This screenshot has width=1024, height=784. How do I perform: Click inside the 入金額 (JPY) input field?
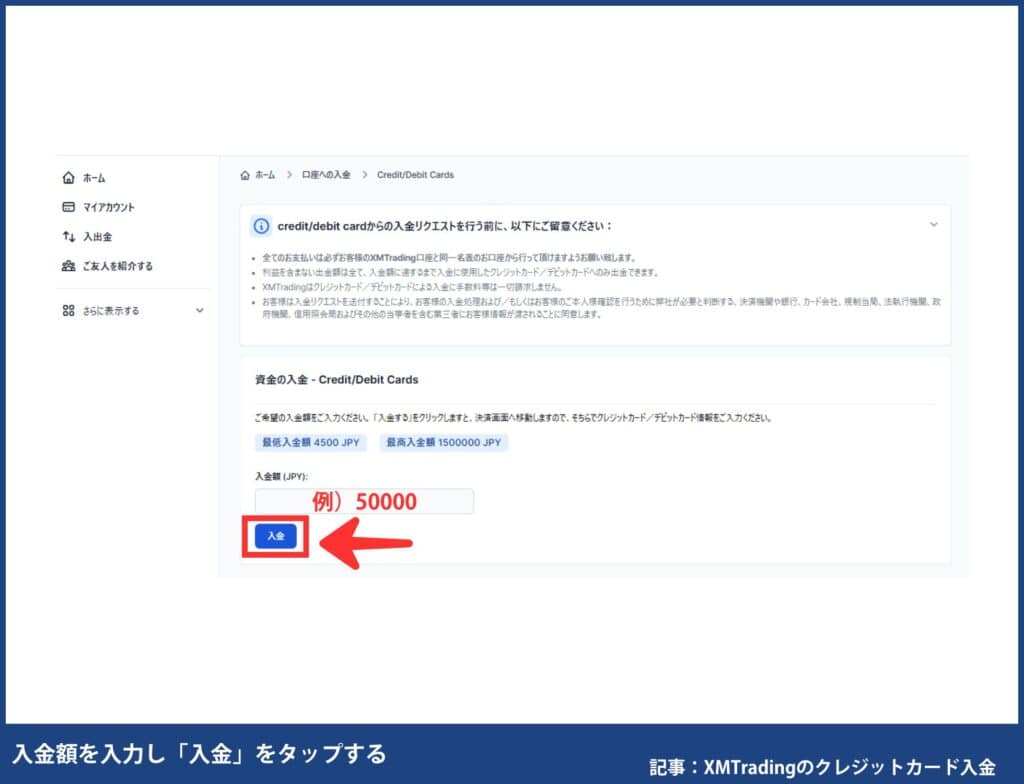pyautogui.click(x=365, y=500)
